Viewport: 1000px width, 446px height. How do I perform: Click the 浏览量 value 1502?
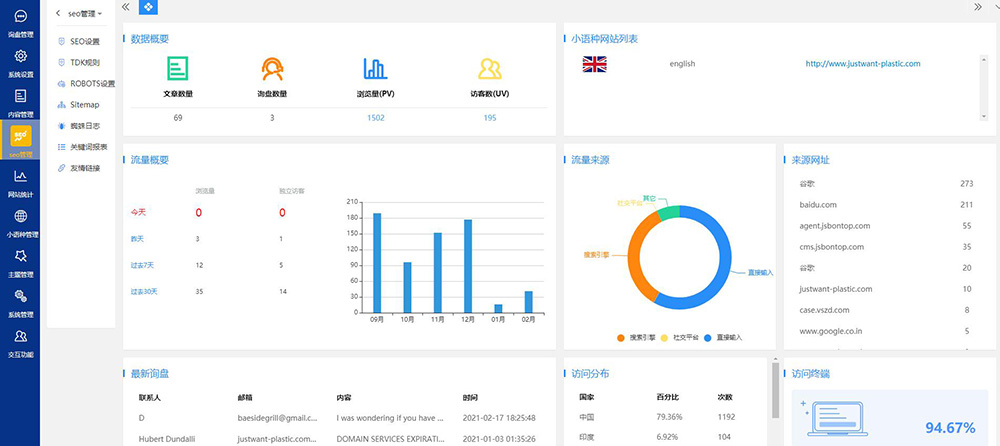375,118
